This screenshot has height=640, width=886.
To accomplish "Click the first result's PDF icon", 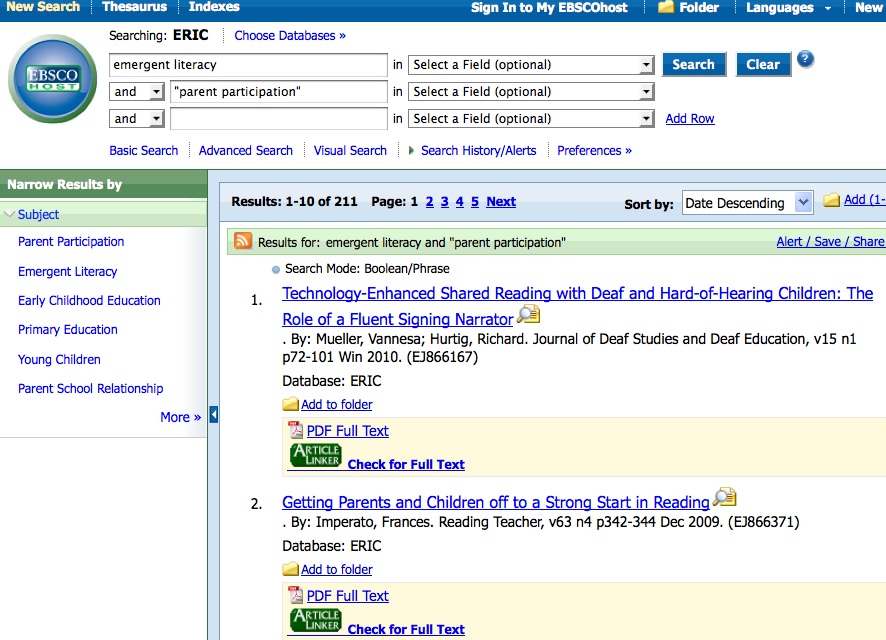I will pyautogui.click(x=296, y=430).
